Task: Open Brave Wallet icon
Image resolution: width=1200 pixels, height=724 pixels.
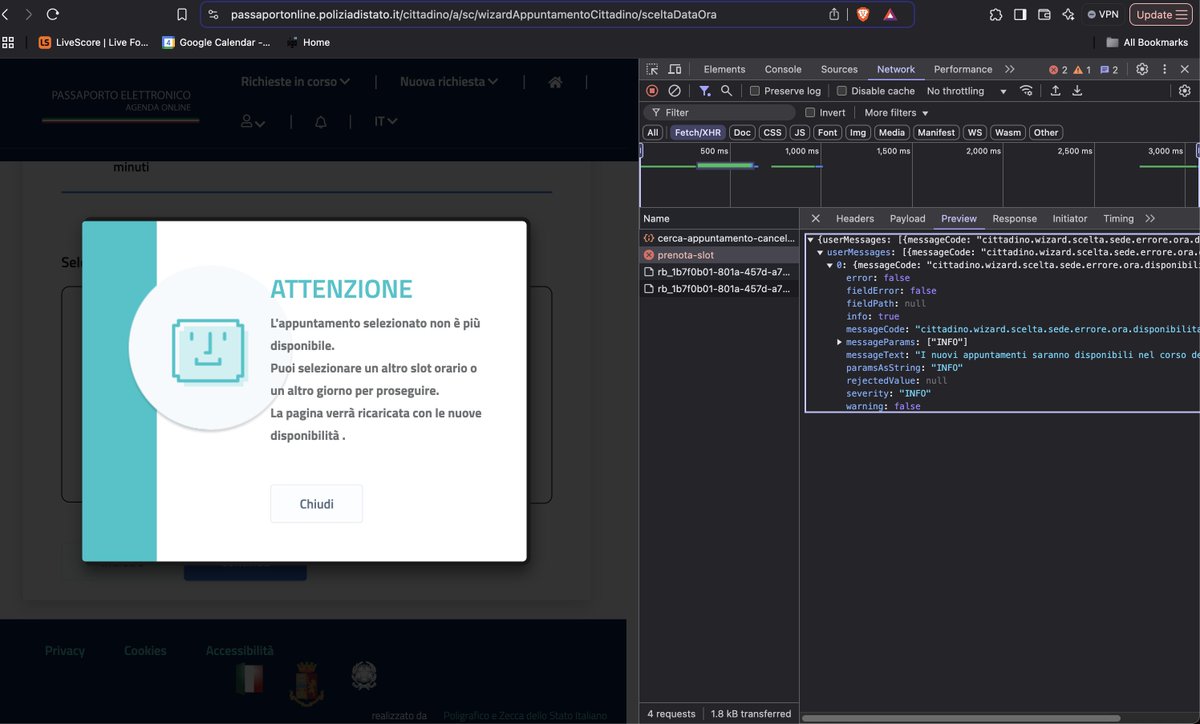Action: (x=1044, y=15)
